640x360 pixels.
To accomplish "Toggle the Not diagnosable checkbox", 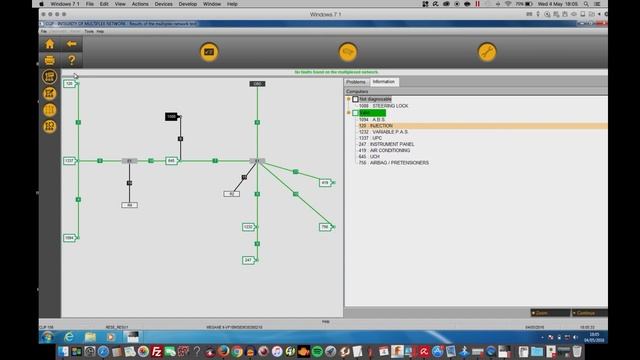I will tap(356, 99).
